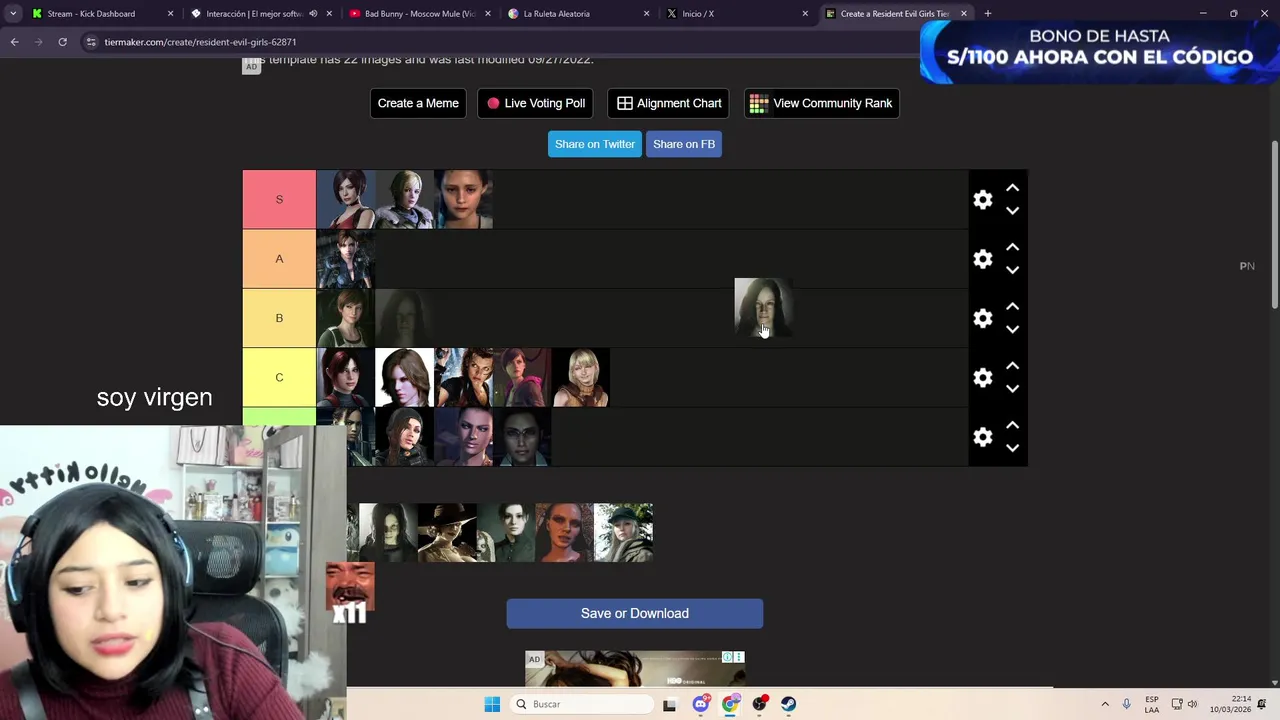Screen dimensions: 1280x720
Task: Move B tier row up
Action: pyautogui.click(x=1012, y=306)
